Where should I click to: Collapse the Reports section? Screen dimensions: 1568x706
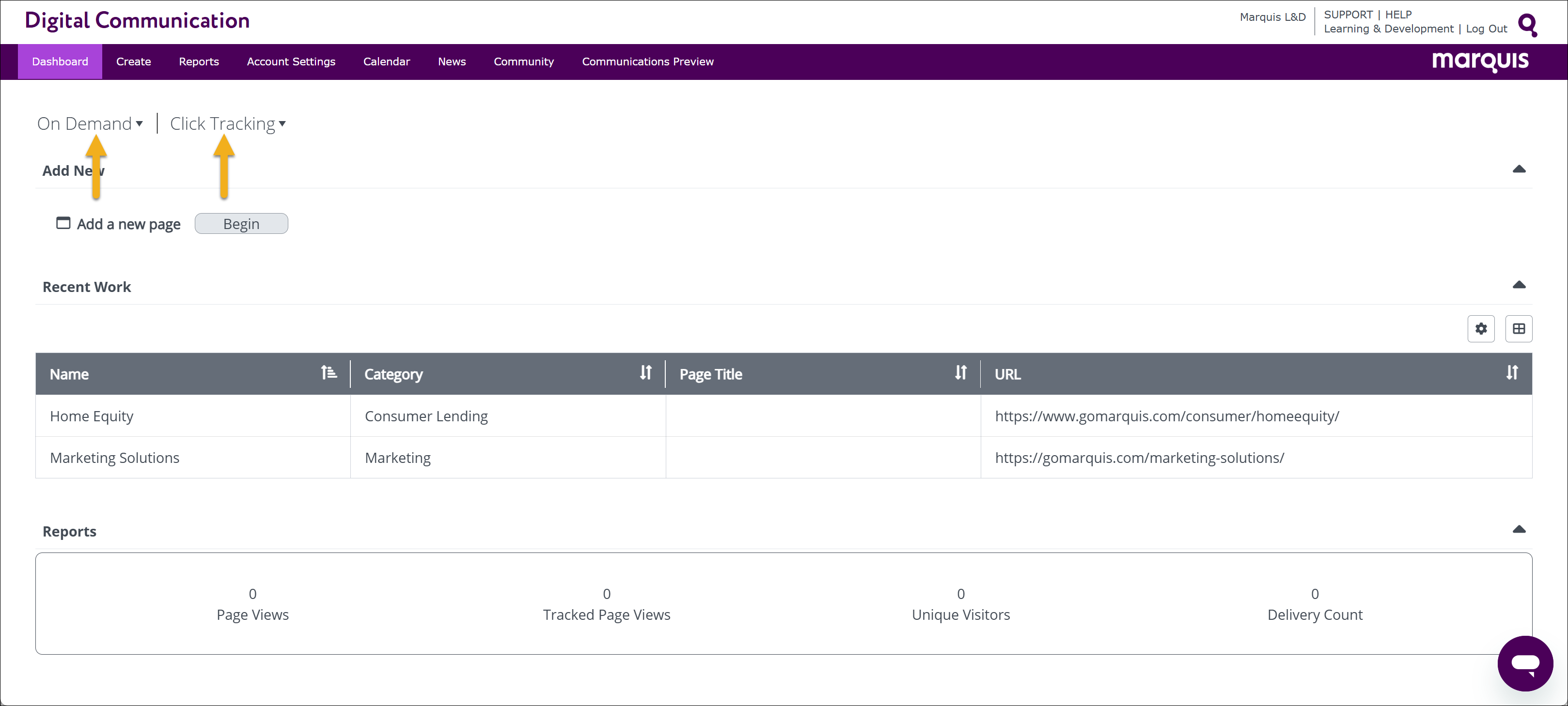click(1519, 529)
